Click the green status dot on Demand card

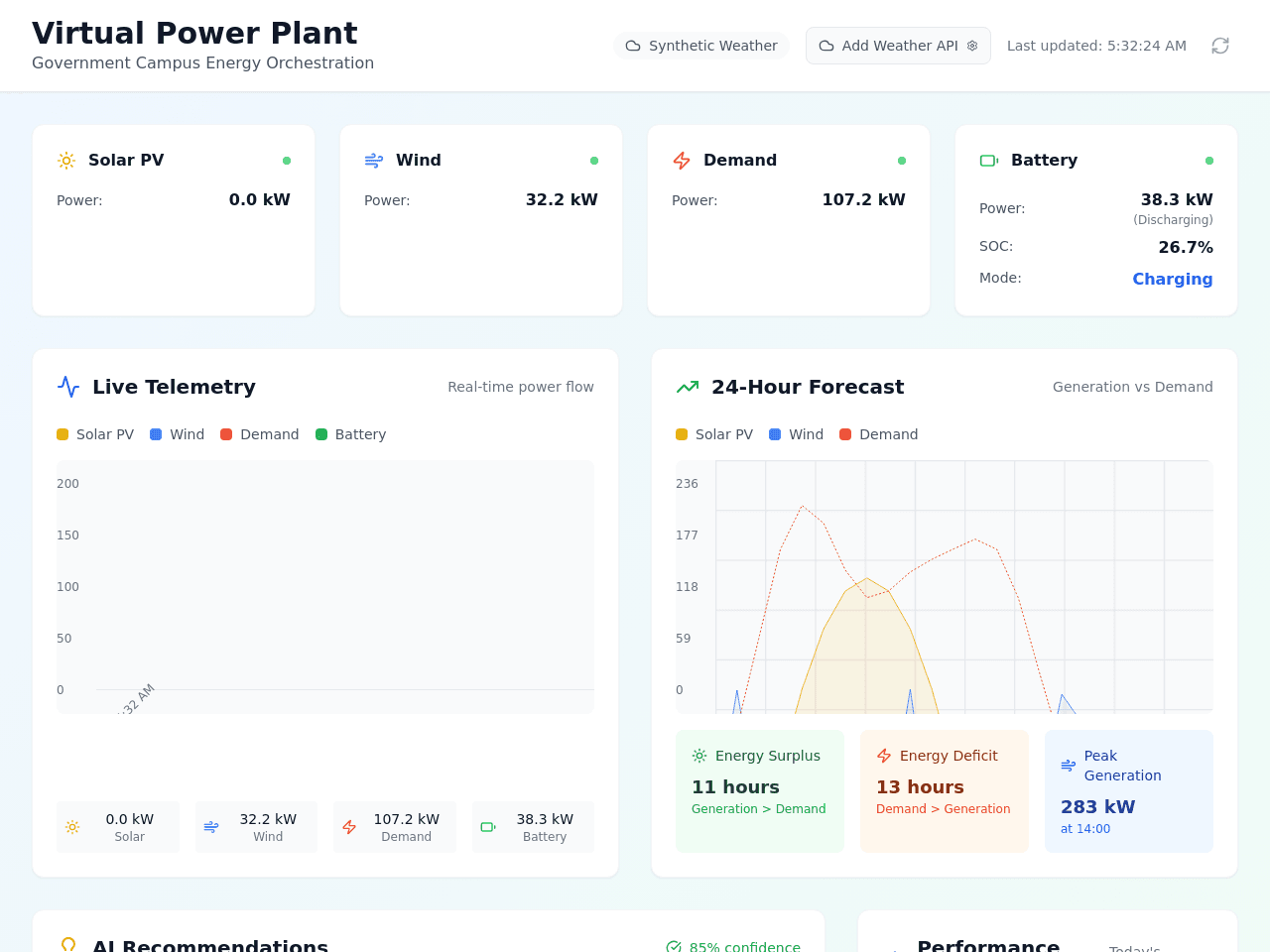click(902, 161)
